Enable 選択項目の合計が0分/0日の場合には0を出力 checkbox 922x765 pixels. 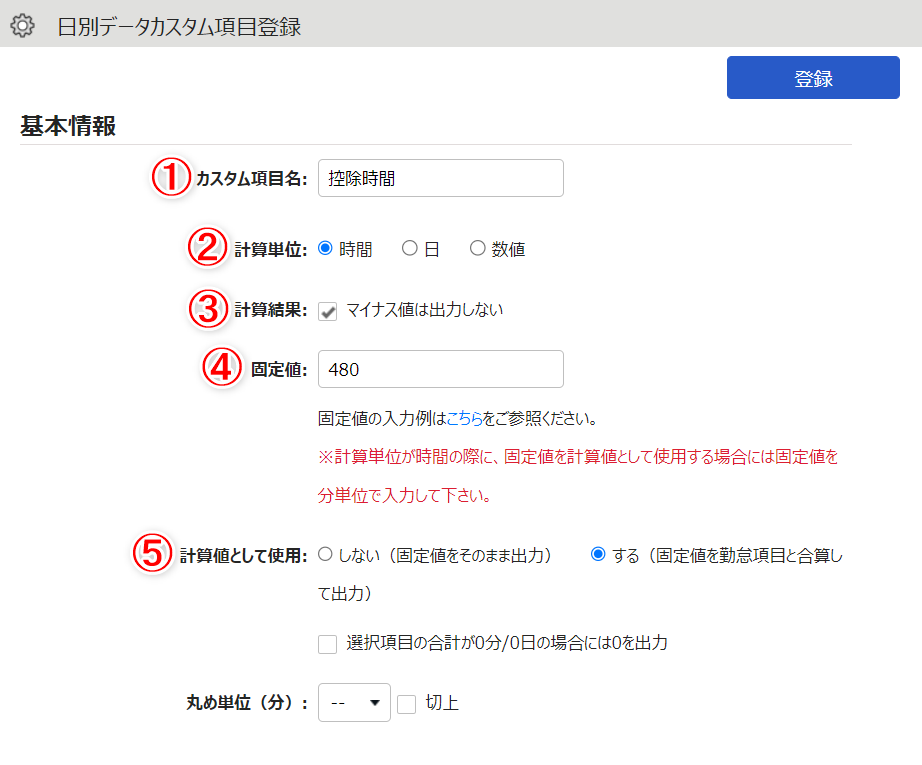click(328, 644)
